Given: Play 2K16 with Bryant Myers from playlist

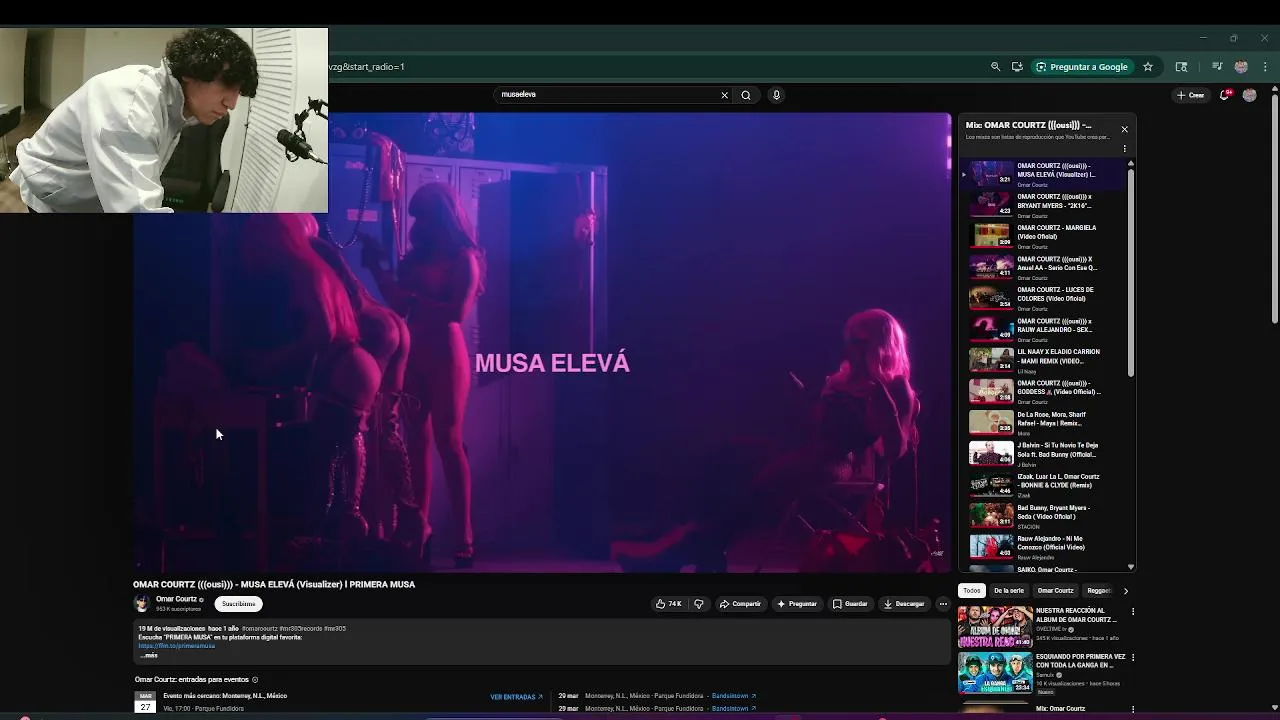Looking at the screenshot, I should [1047, 205].
